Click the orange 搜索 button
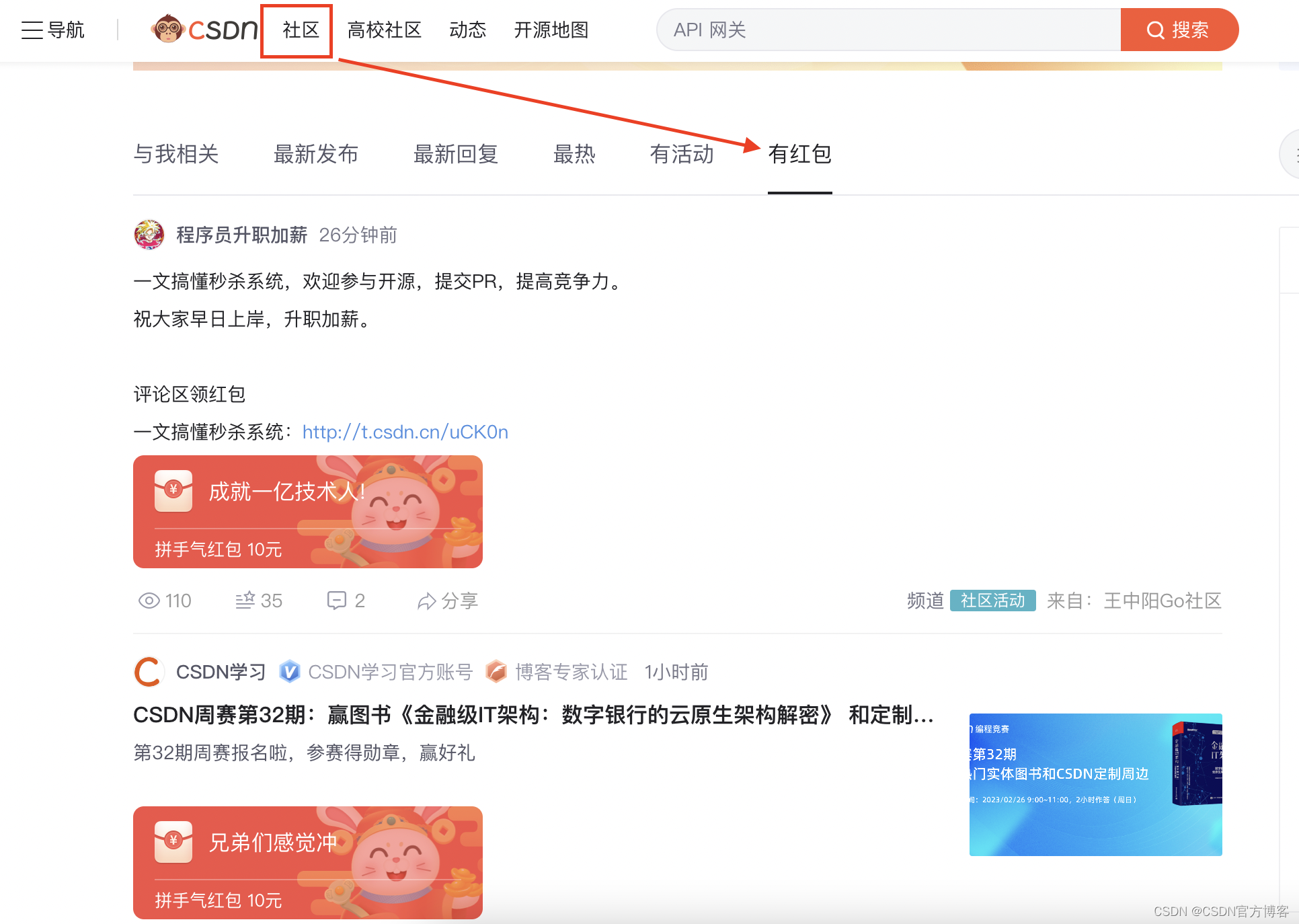The image size is (1299, 924). pos(1179,30)
